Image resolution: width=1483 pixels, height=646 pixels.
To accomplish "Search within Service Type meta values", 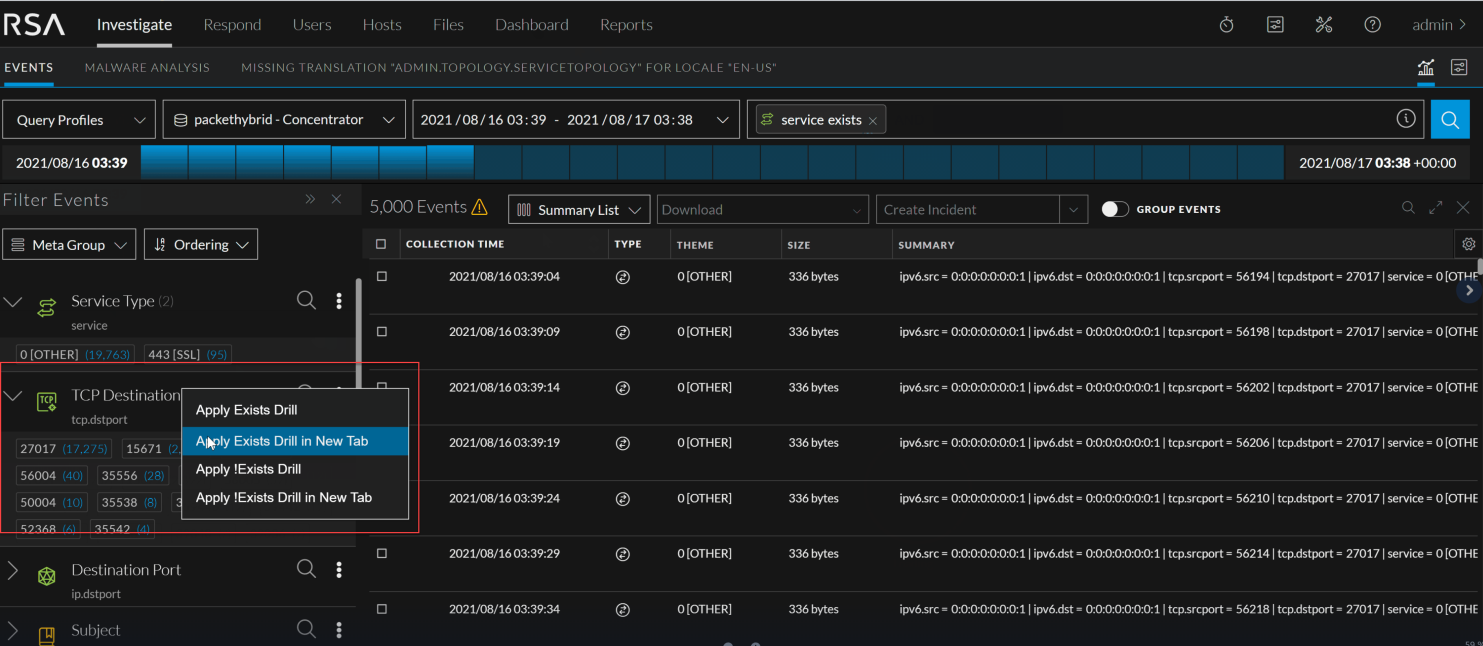I will pos(306,300).
